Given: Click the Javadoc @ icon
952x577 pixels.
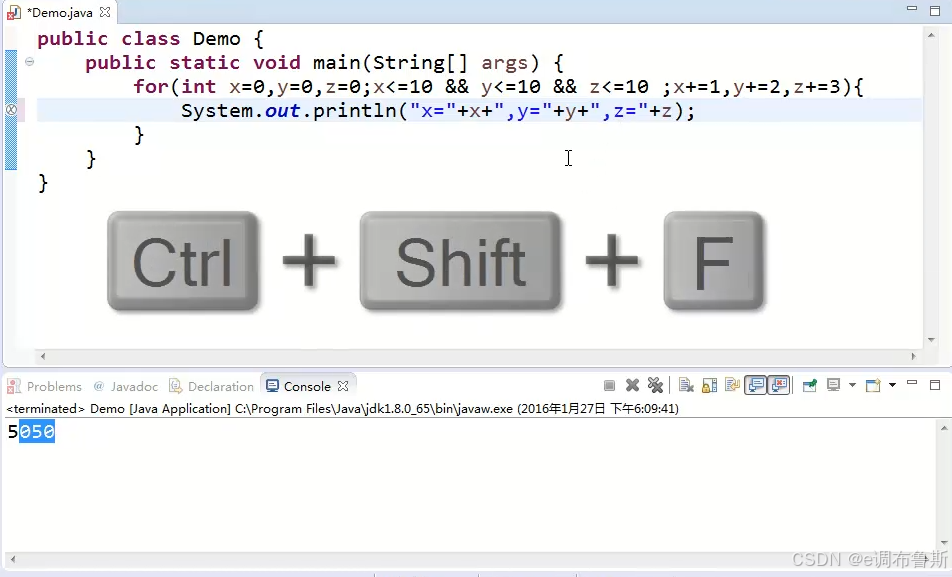Looking at the screenshot, I should pyautogui.click(x=99, y=386).
